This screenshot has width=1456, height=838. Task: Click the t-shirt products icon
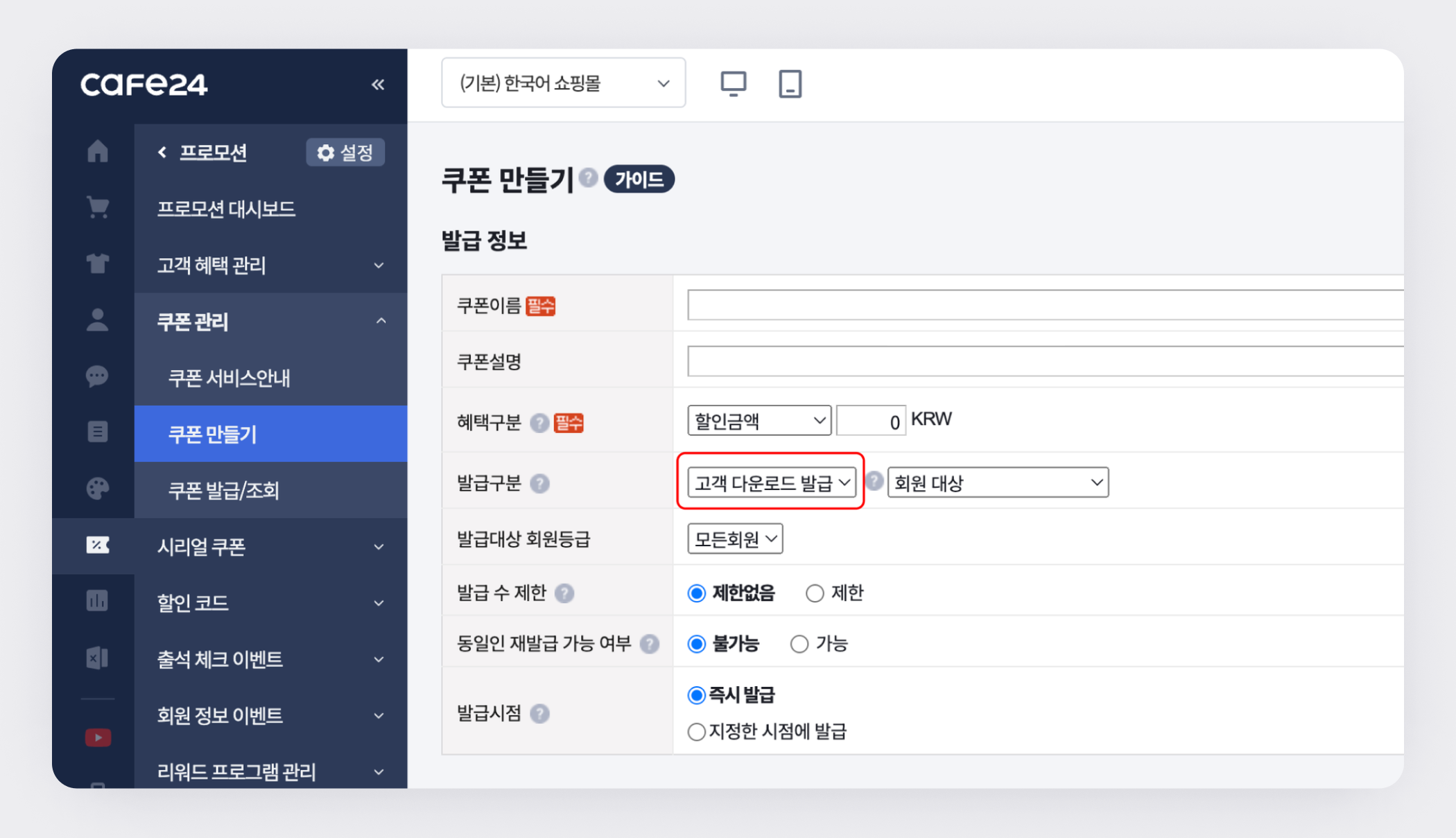tap(98, 263)
